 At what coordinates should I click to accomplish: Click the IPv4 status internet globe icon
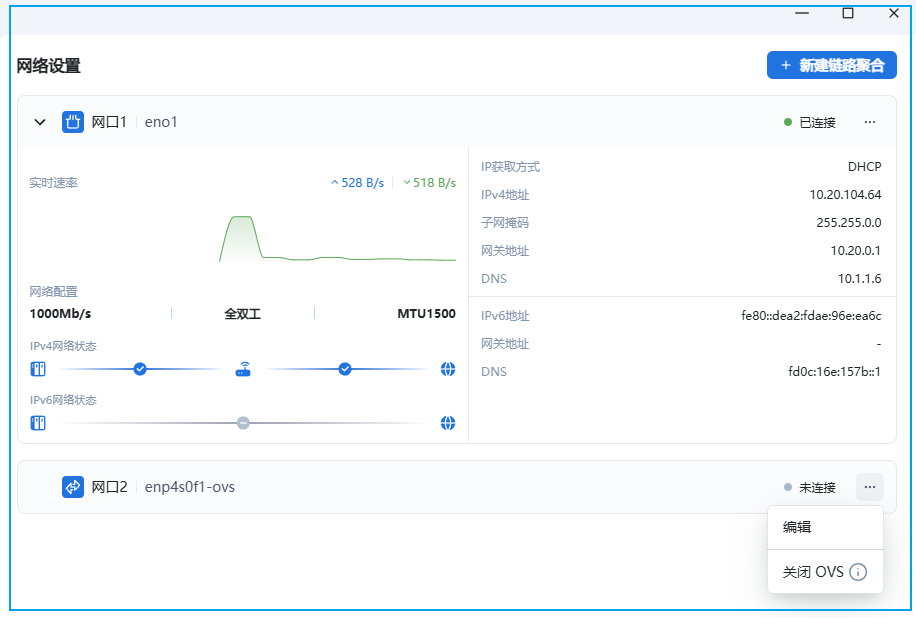[448, 369]
